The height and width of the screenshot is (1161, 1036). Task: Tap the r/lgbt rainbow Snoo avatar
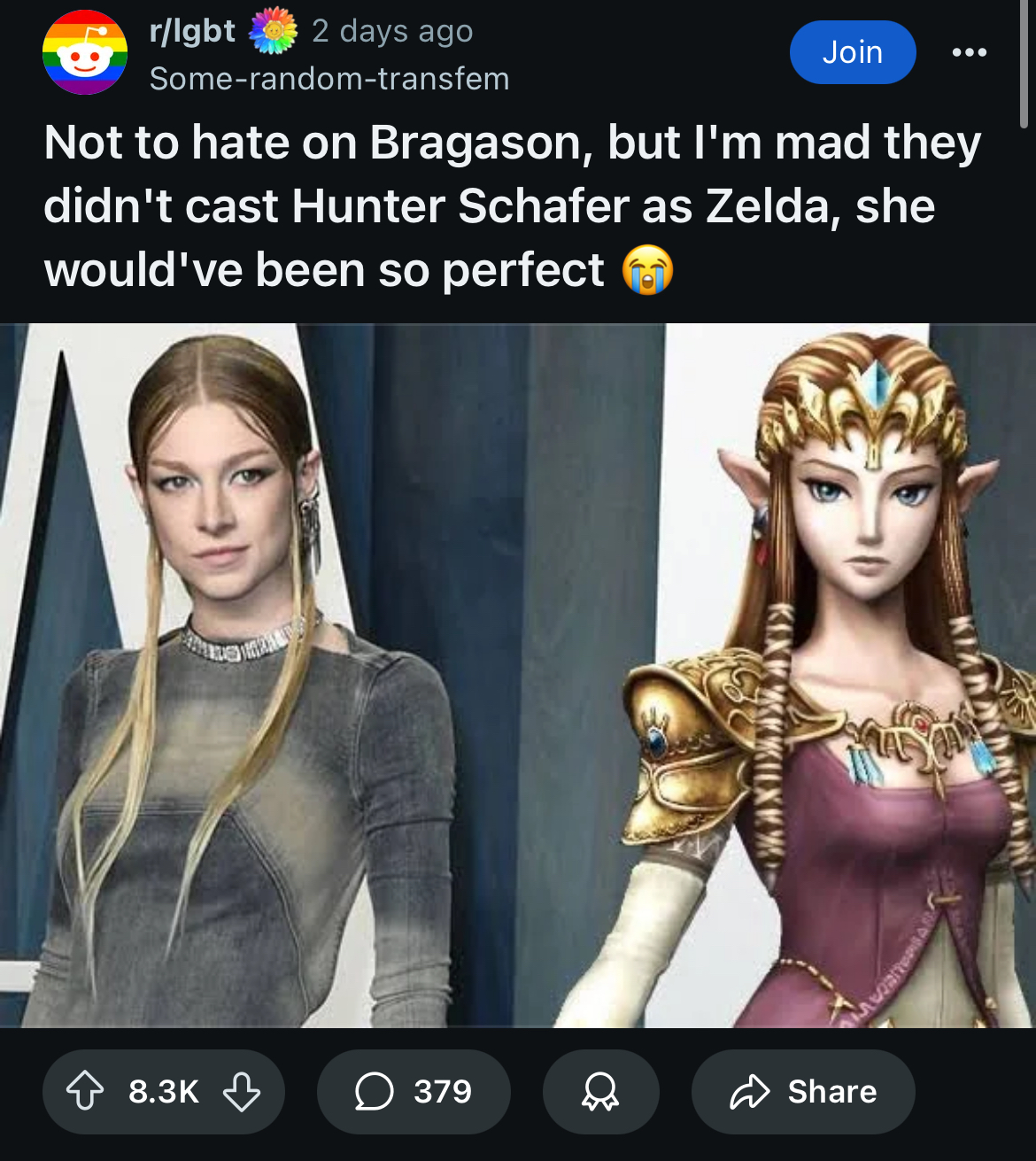[x=85, y=52]
